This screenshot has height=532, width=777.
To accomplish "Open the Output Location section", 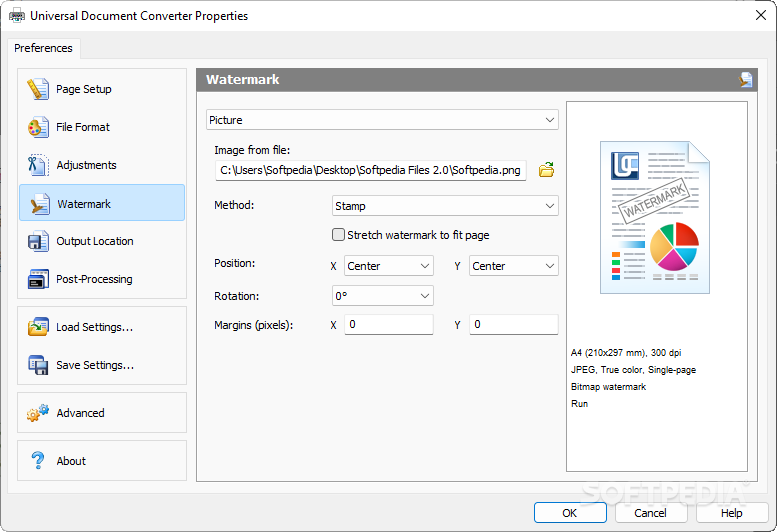I will pyautogui.click(x=102, y=241).
